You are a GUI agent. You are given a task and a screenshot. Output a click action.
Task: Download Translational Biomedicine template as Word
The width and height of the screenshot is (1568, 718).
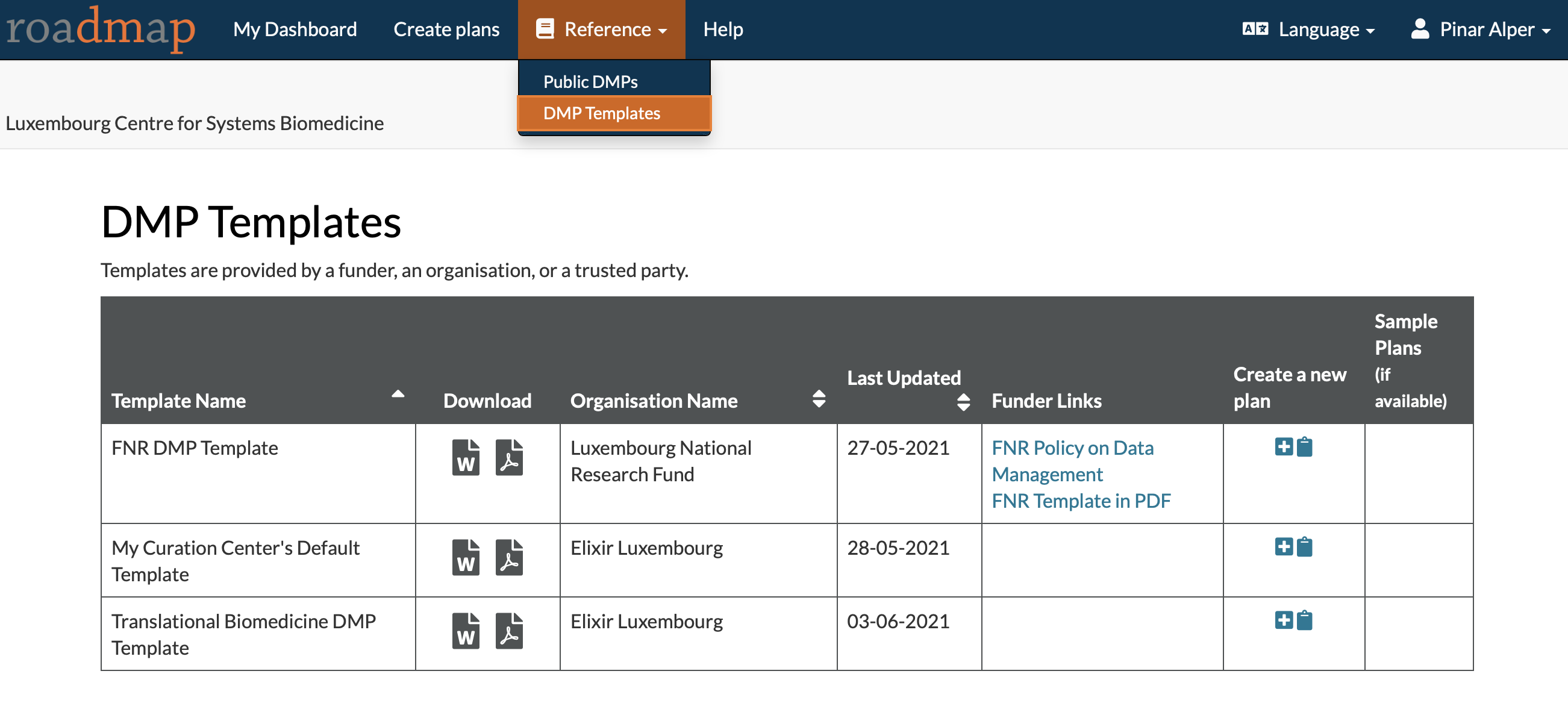tap(466, 631)
